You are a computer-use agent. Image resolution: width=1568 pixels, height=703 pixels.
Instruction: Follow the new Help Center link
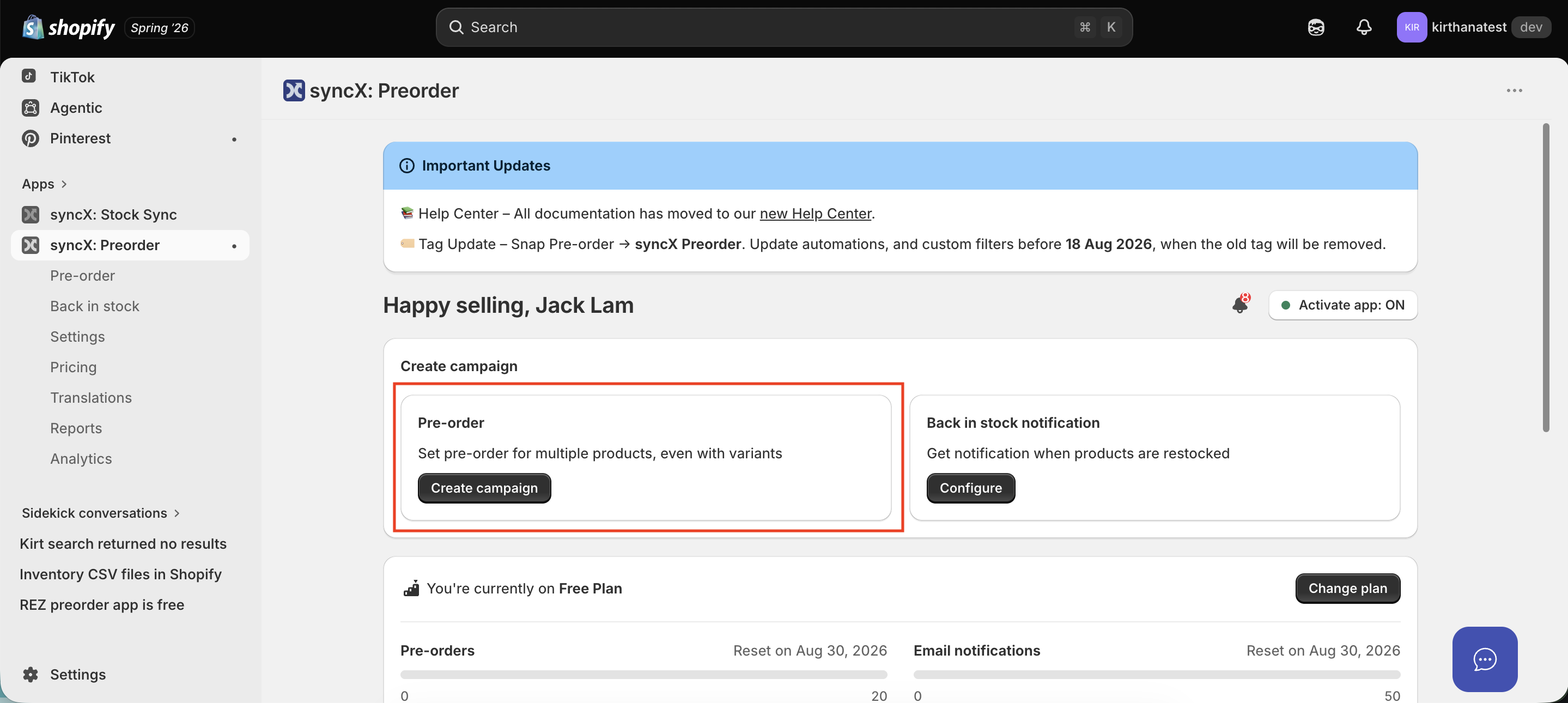pyautogui.click(x=816, y=214)
